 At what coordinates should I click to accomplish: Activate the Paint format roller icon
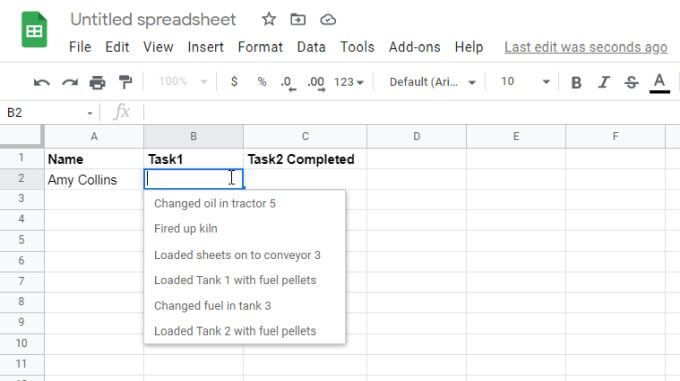click(125, 82)
